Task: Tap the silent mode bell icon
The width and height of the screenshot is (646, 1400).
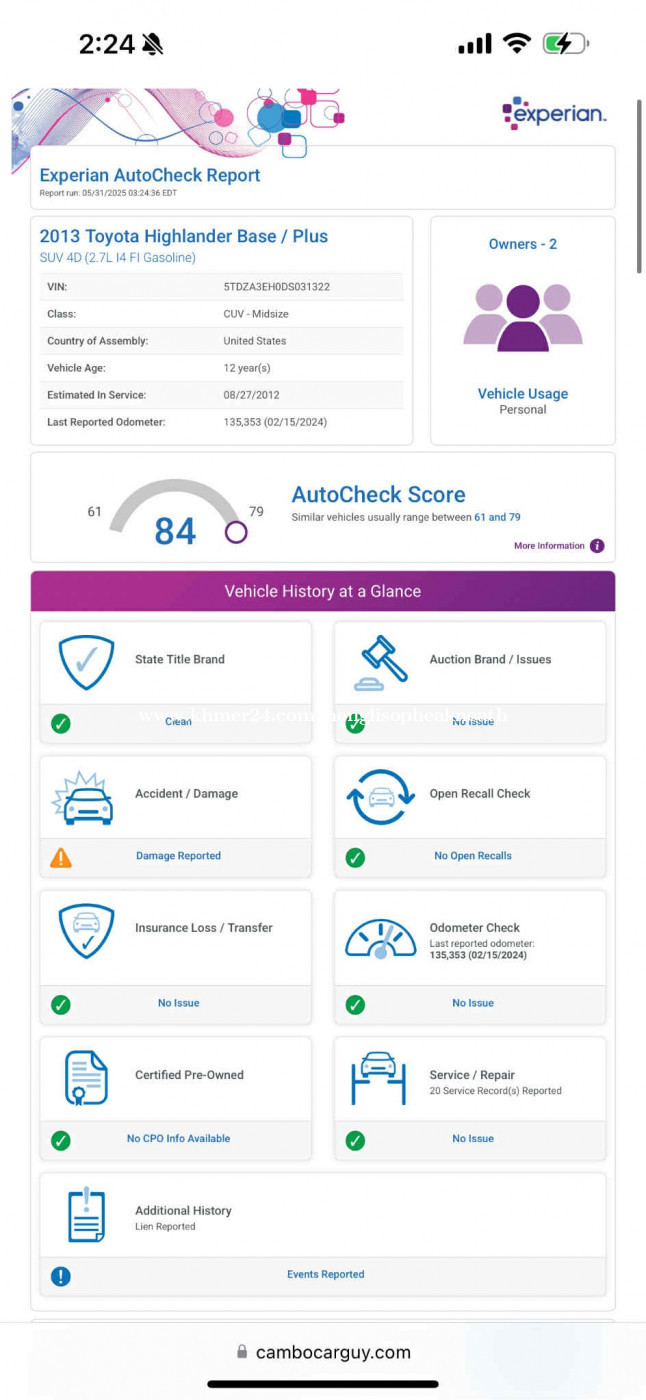Action: point(153,44)
